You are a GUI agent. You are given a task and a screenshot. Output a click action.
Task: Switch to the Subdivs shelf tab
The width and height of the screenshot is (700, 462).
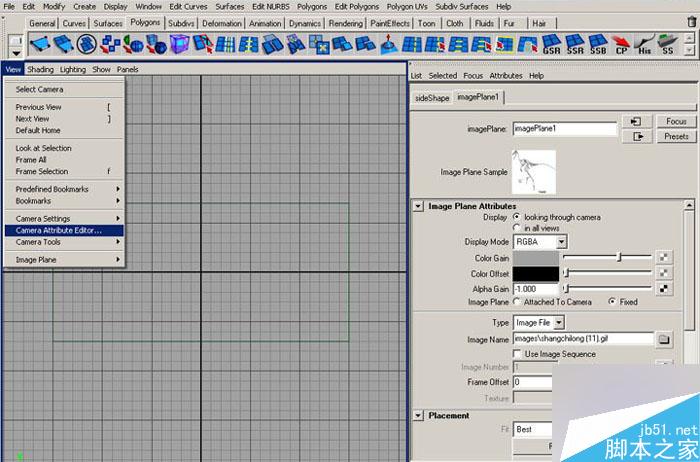[x=181, y=23]
